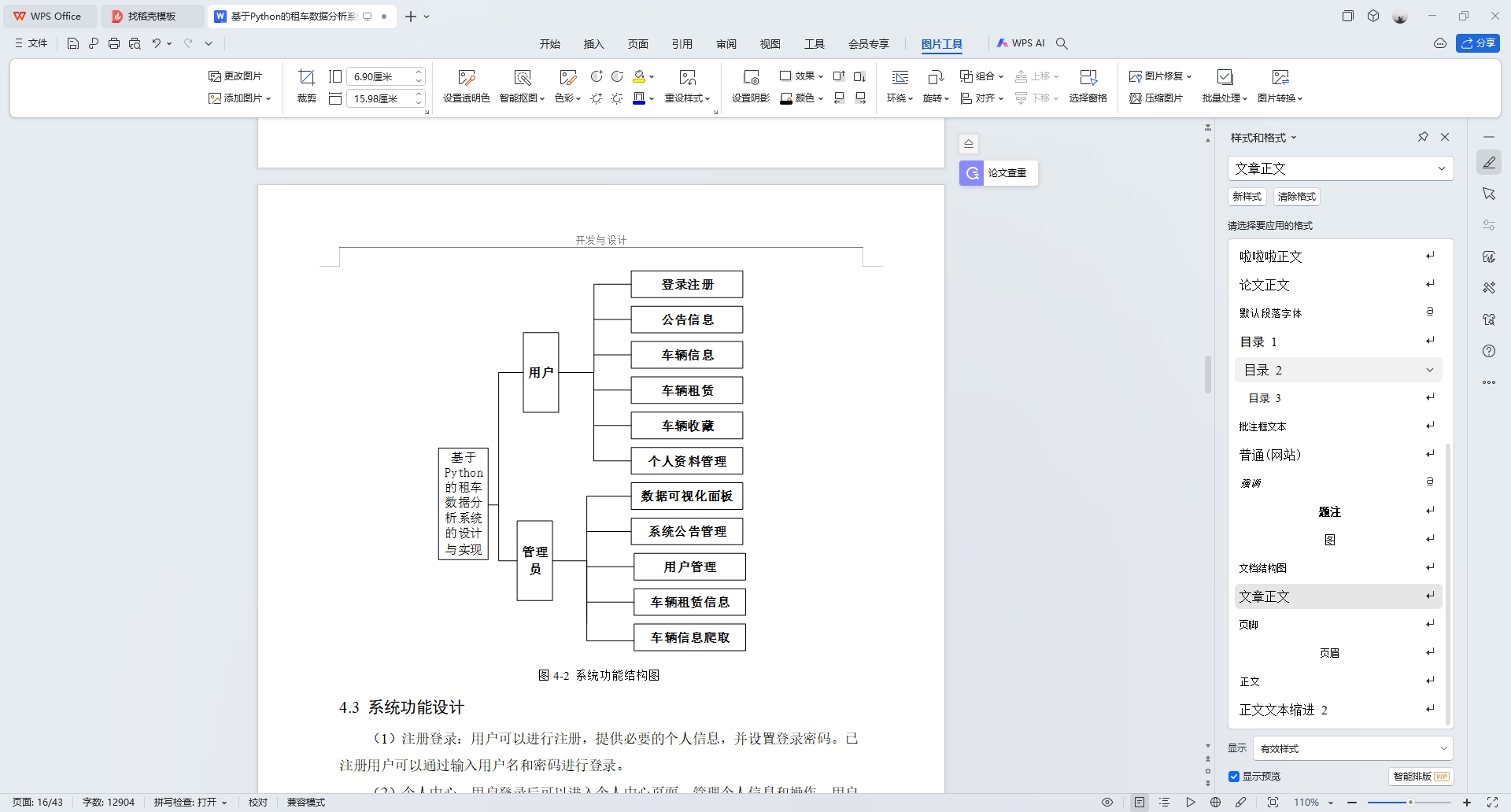The height and width of the screenshot is (812, 1511).
Task: Toggle the Show Preview (显示预览) checkbox
Action: [x=1234, y=777]
